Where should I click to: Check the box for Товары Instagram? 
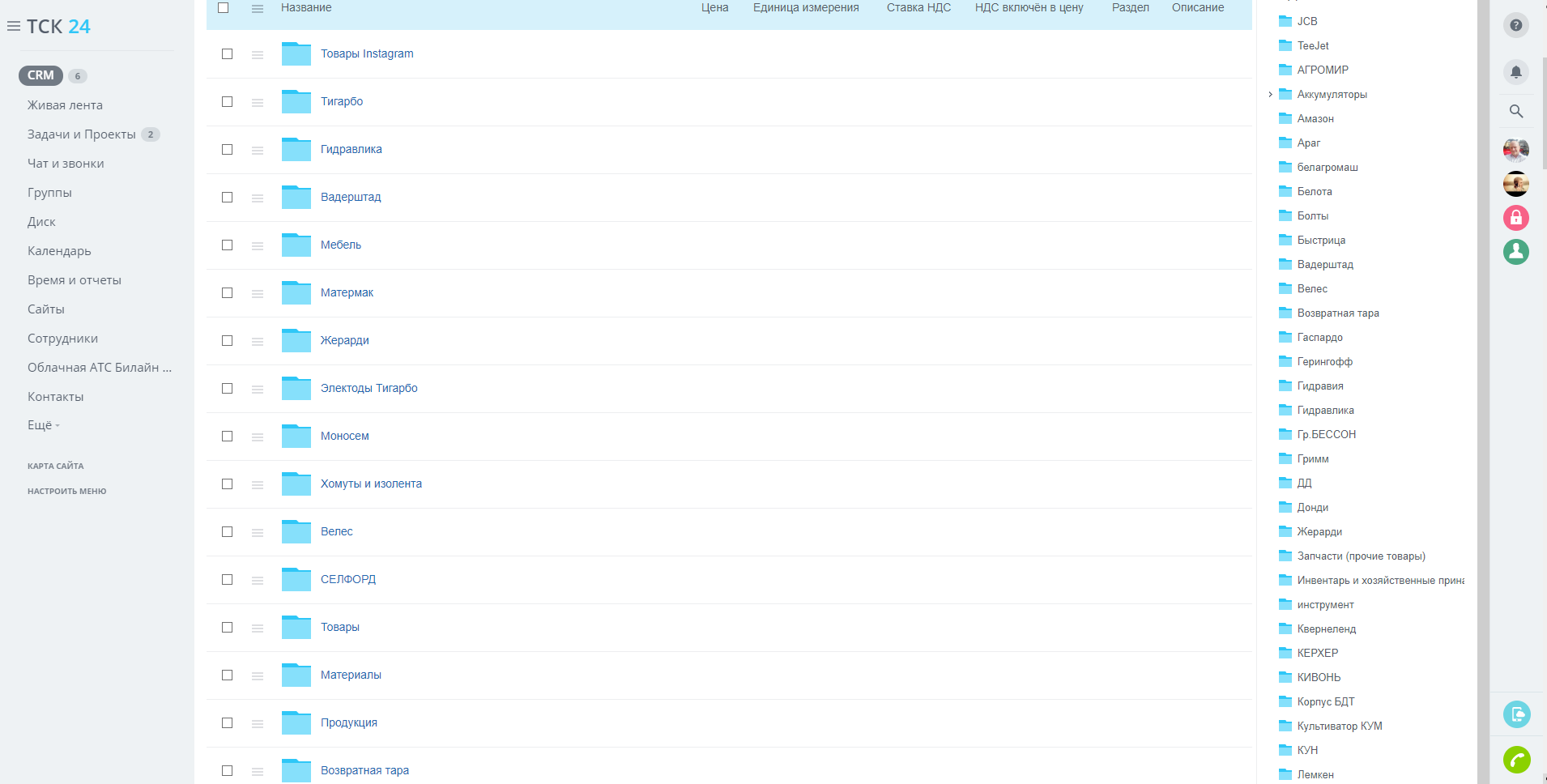pos(228,54)
